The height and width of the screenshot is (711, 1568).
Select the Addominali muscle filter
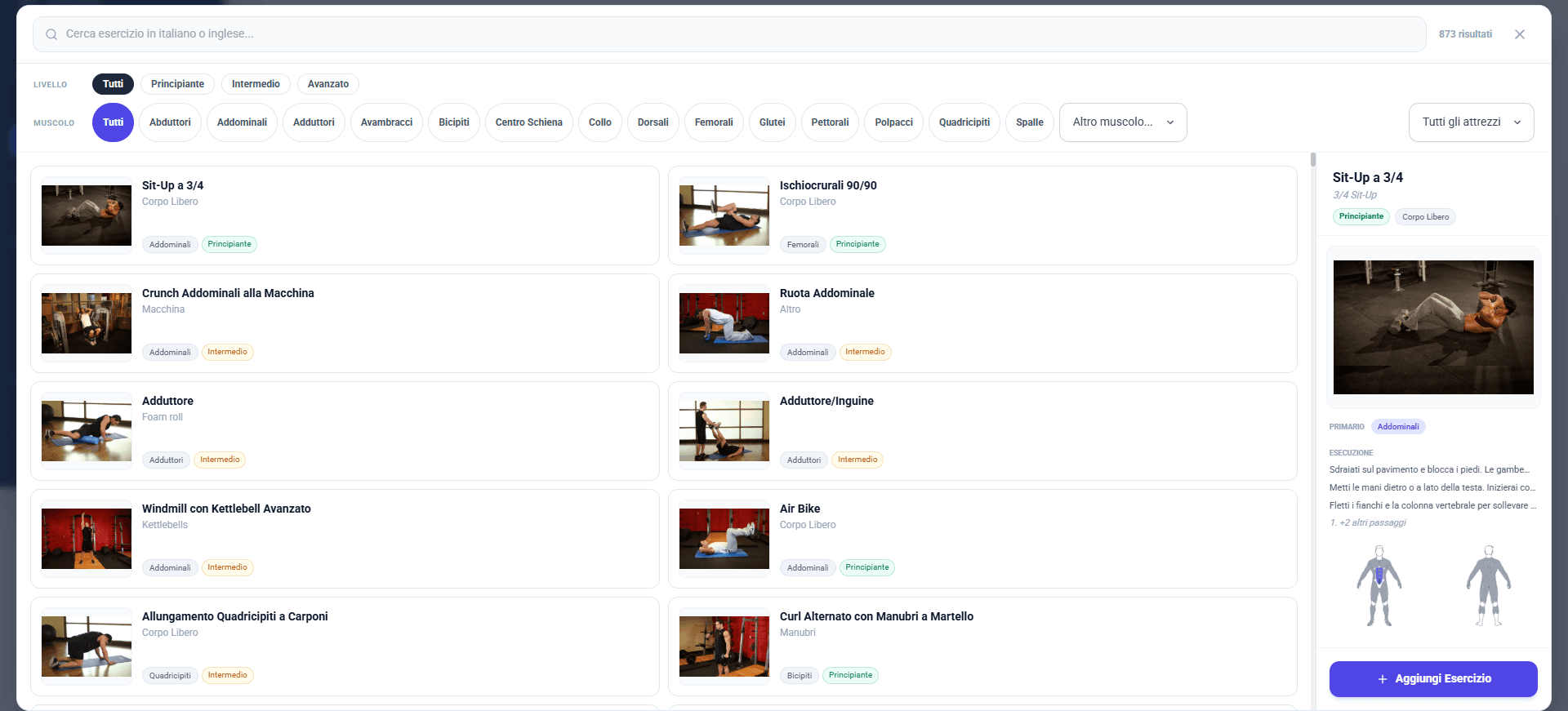[x=242, y=122]
